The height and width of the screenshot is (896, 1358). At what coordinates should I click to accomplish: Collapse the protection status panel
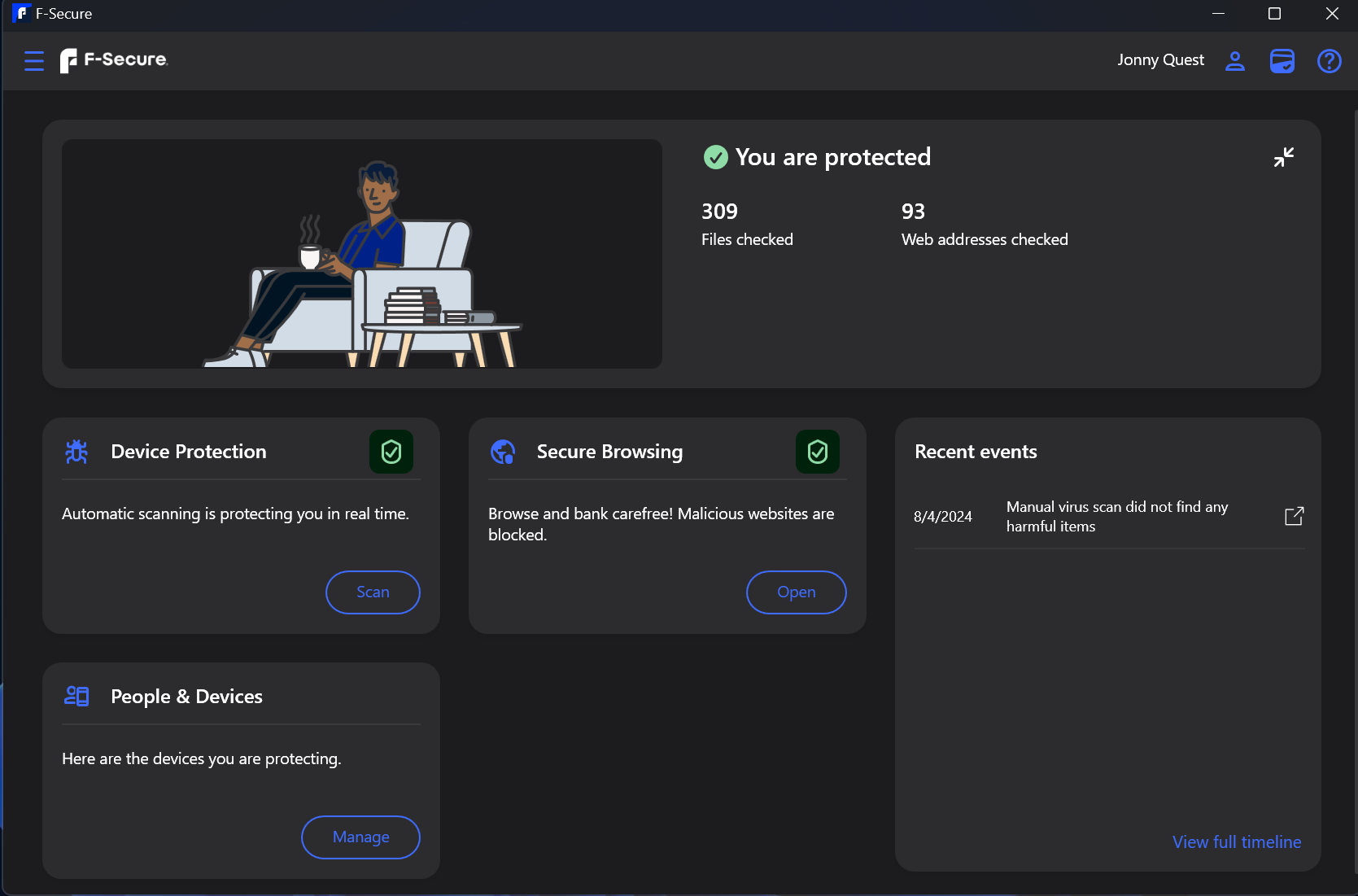(x=1283, y=157)
